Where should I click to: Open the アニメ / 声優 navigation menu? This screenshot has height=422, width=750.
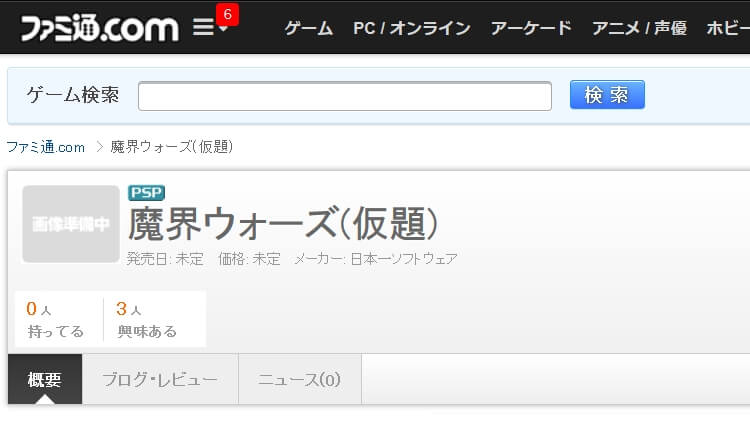click(640, 28)
